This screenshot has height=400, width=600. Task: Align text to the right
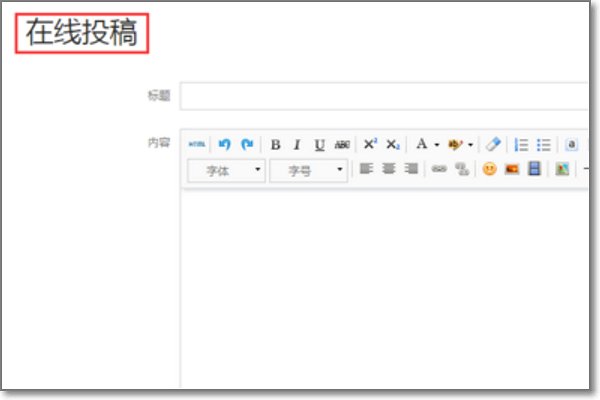(411, 169)
